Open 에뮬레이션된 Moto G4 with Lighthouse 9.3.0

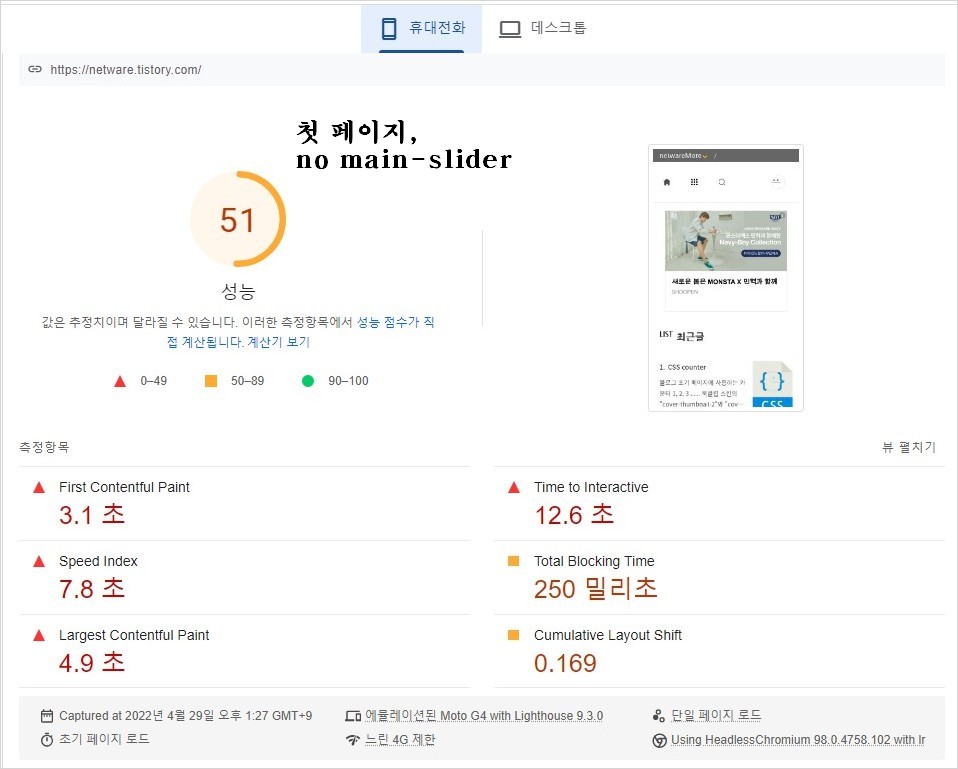tap(484, 716)
